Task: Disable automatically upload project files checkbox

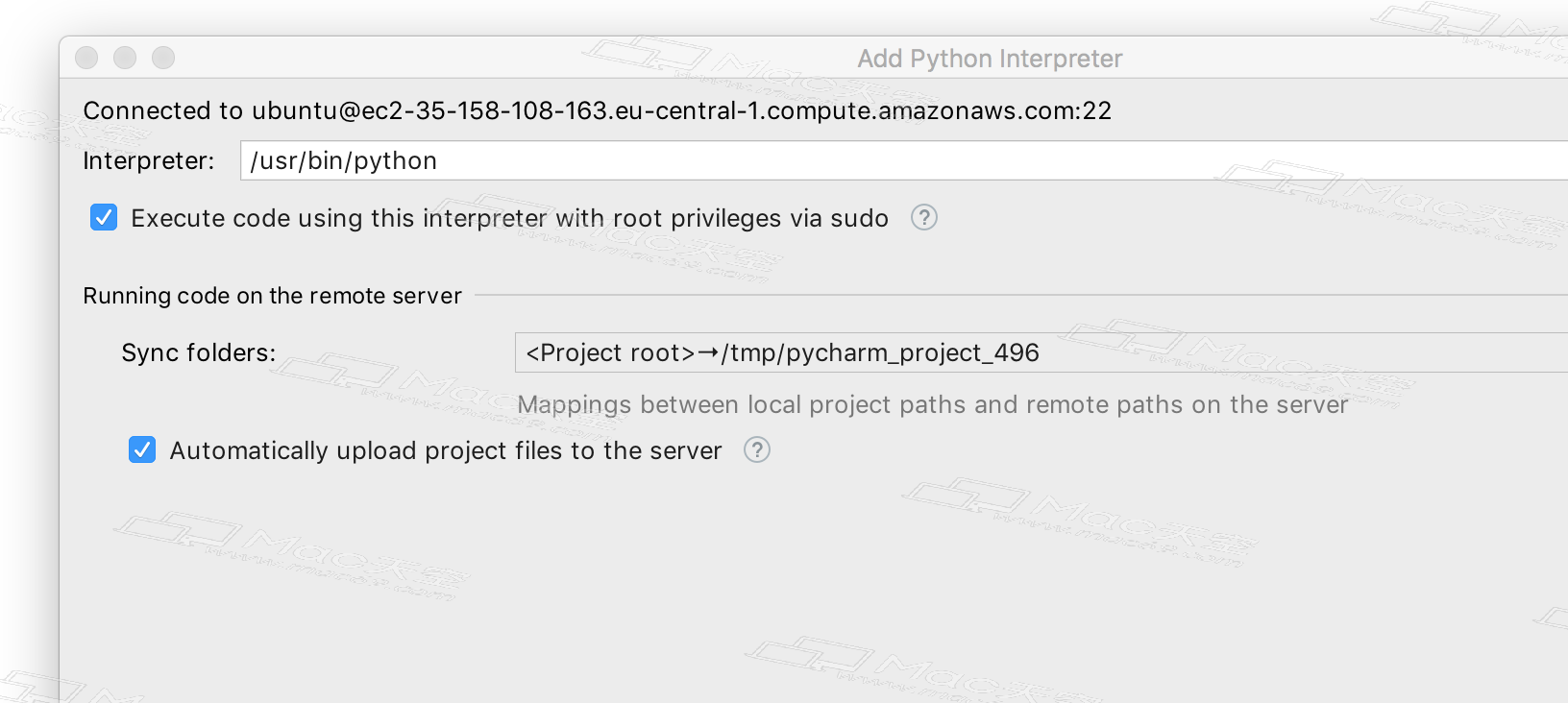Action: 142,449
